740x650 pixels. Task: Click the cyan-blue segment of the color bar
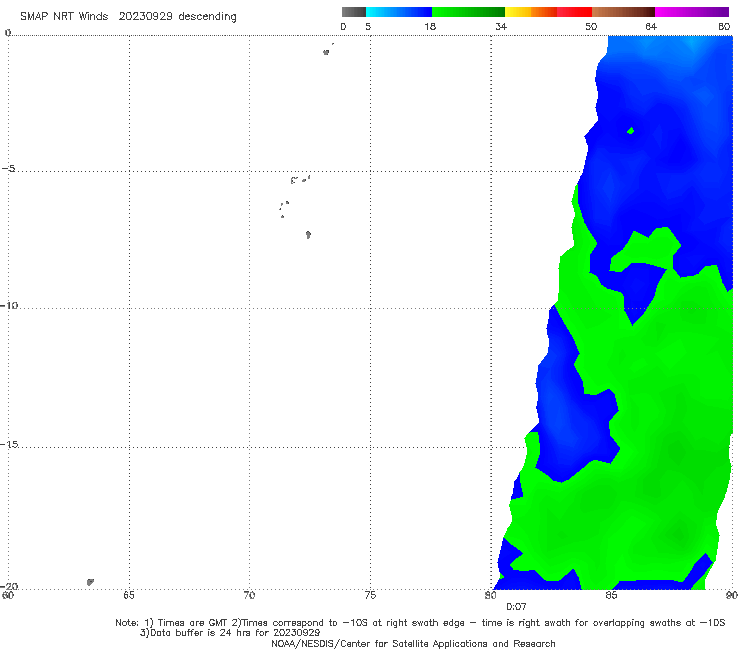click(x=399, y=12)
